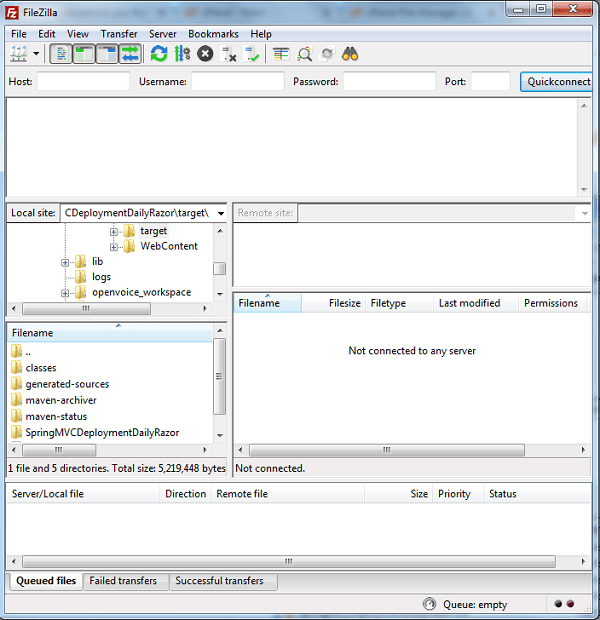
Task: Click the queue Priority column header
Action: (x=458, y=494)
